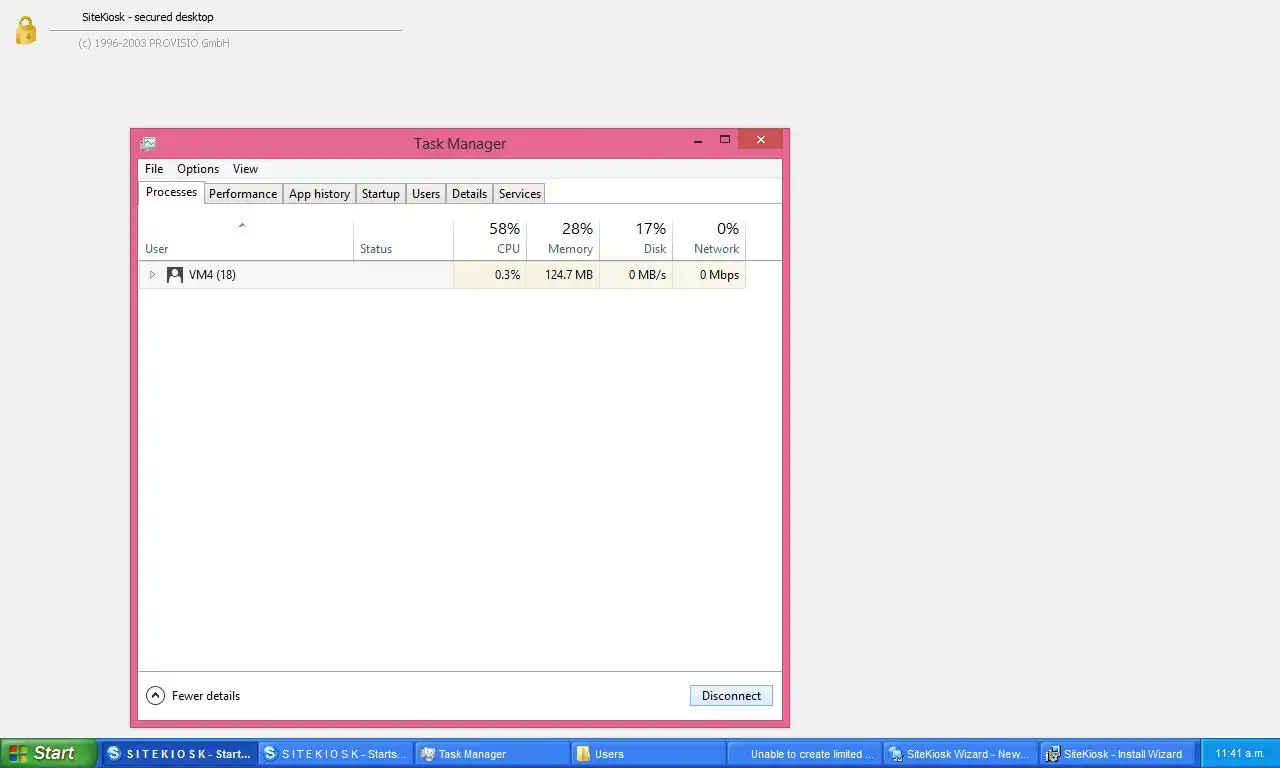Minimize the Task Manager window
The height and width of the screenshot is (768, 1280).
[x=697, y=141]
